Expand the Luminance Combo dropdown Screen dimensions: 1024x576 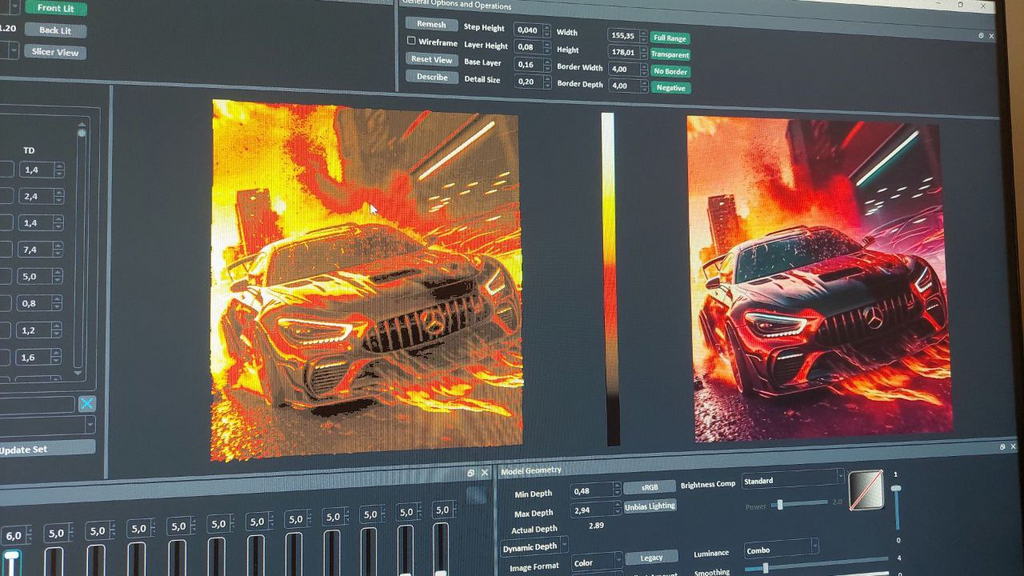coord(780,550)
